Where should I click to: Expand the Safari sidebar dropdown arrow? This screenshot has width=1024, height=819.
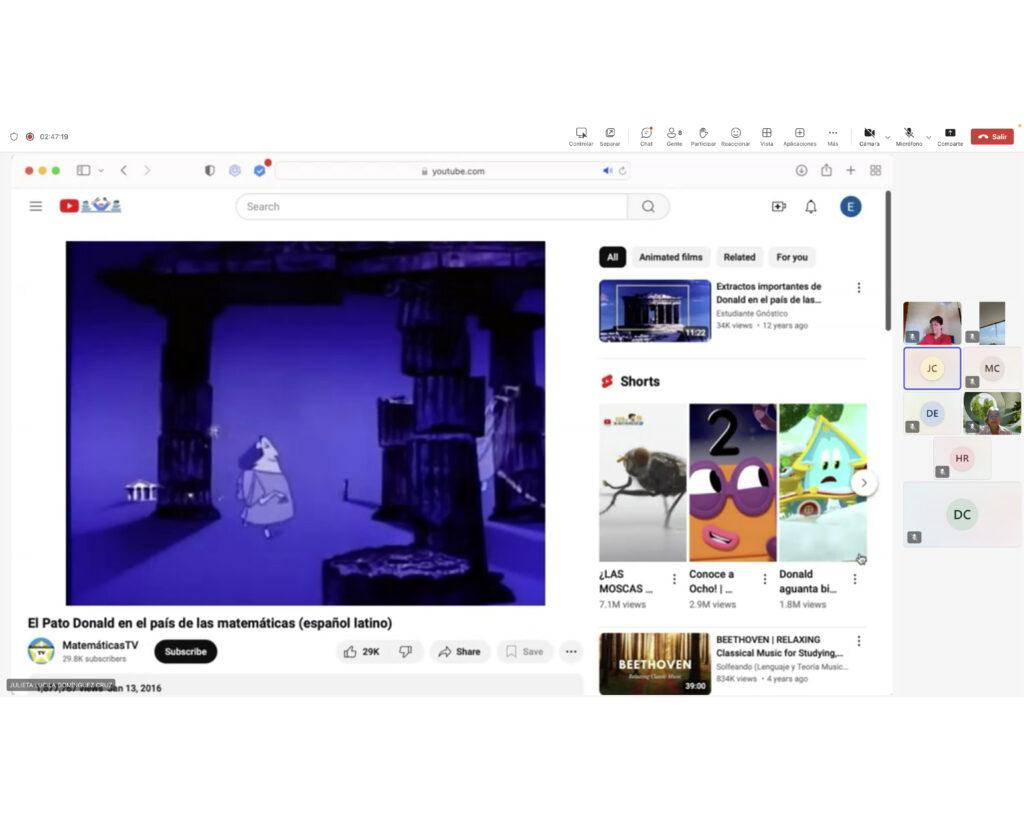[x=101, y=170]
